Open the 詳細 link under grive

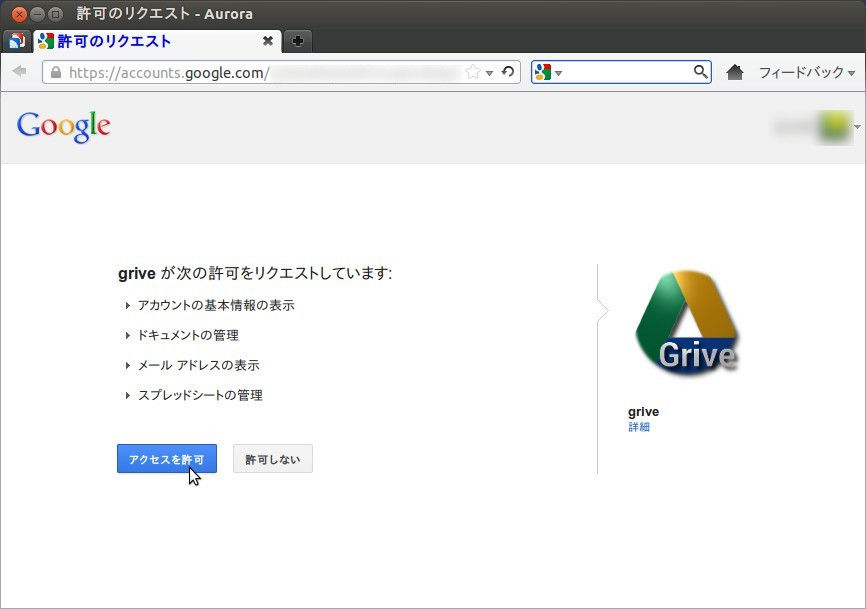[639, 427]
